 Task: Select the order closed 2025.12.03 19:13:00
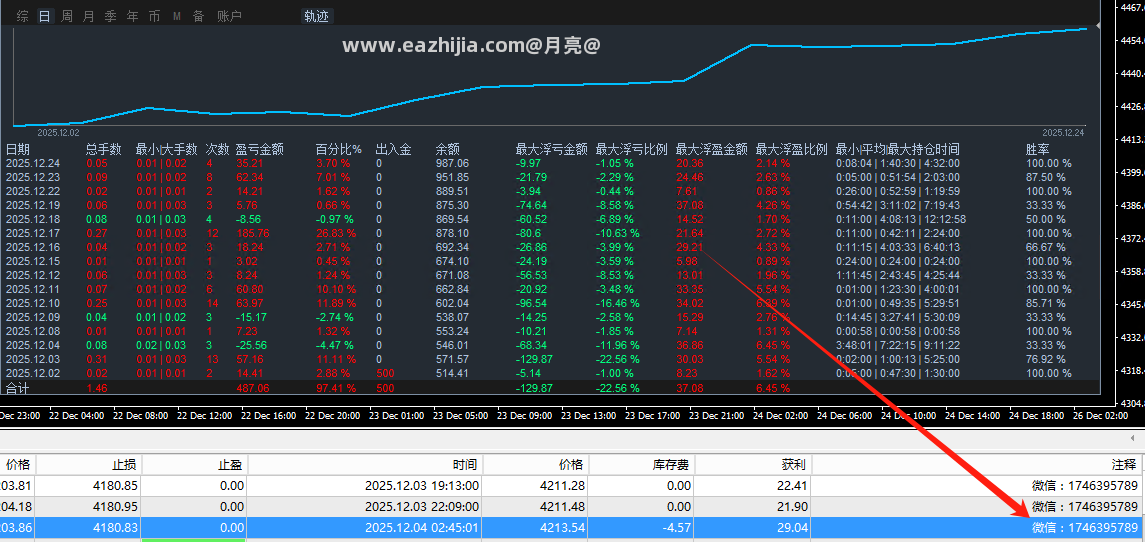572,485
